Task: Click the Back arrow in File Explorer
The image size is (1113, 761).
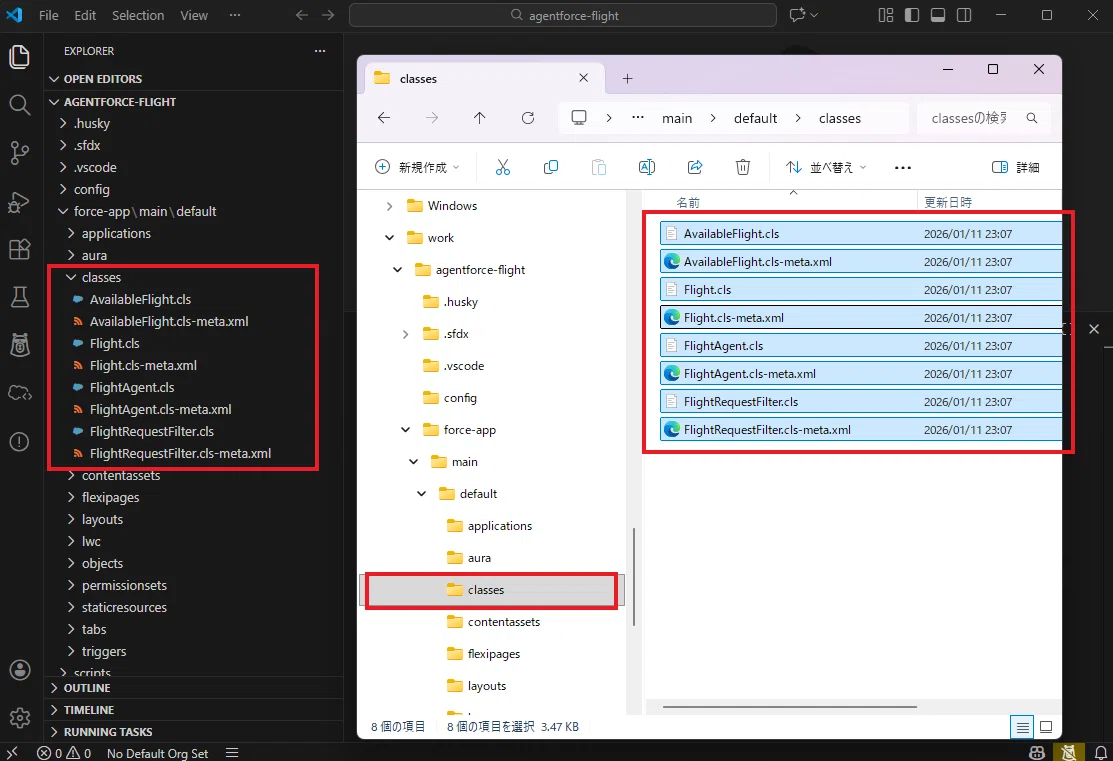Action: 384,118
